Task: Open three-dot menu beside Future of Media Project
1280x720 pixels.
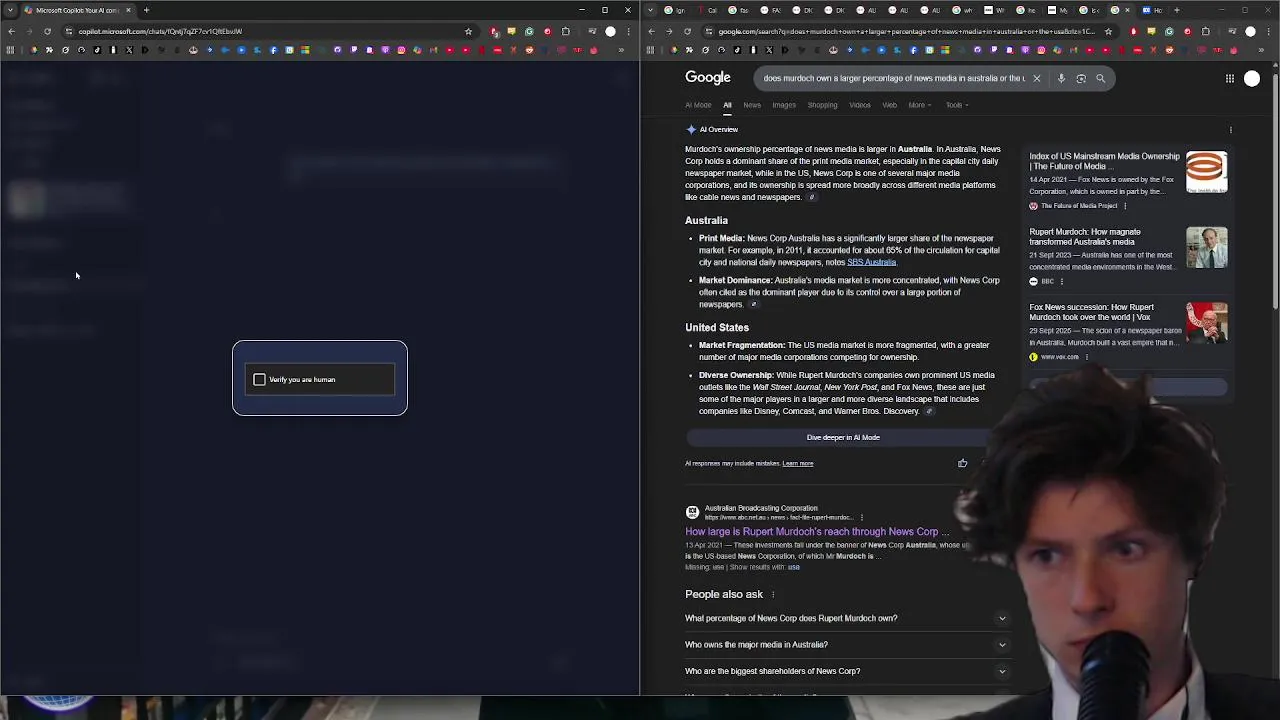Action: click(x=1125, y=206)
